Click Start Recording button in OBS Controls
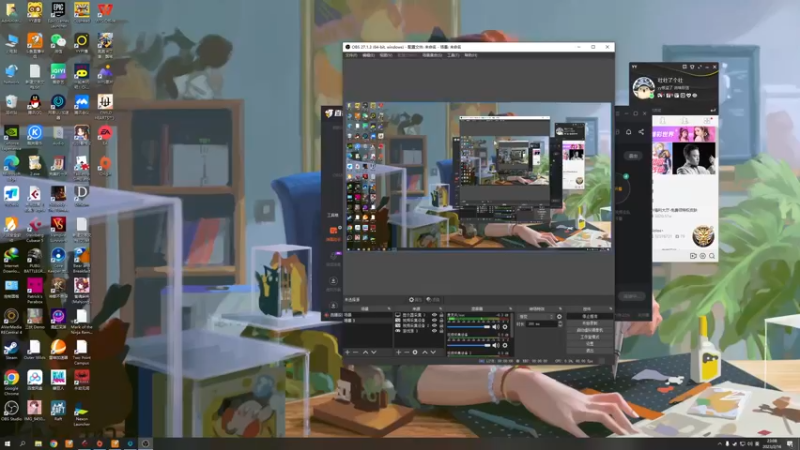This screenshot has height=450, width=800. [590, 323]
